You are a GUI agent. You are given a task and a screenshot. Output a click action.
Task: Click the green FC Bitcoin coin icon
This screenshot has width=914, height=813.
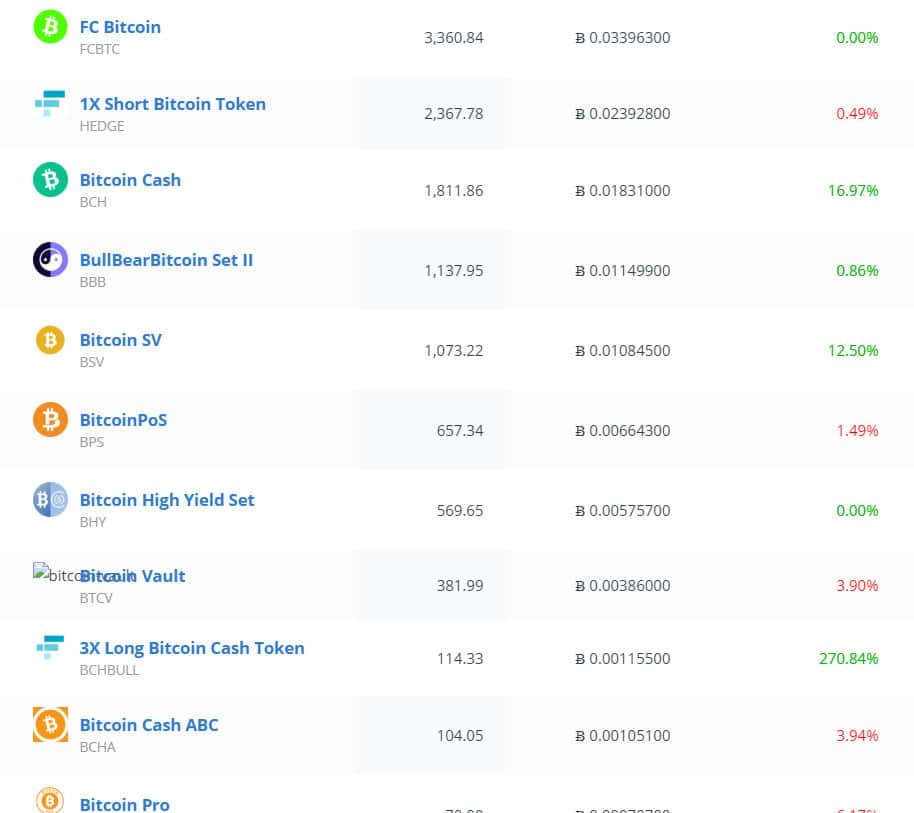(x=50, y=27)
